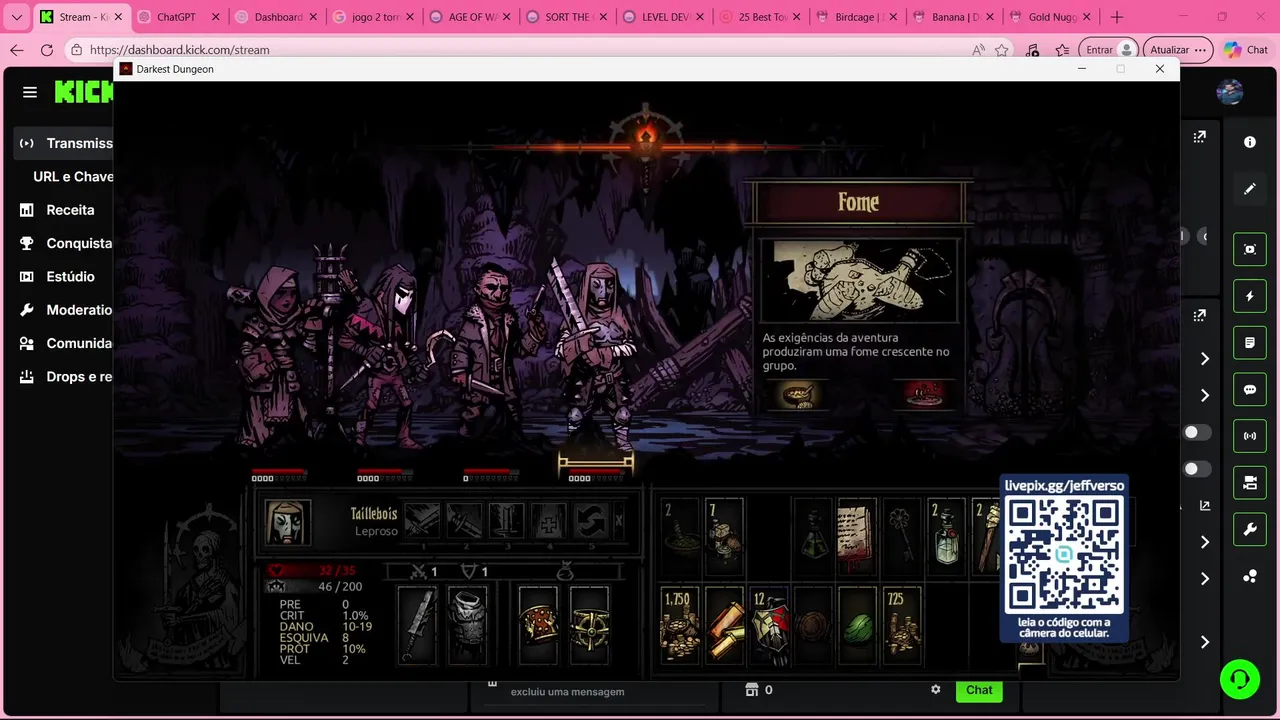Expand the chevron beside the three-dots icon
The image size is (1280, 720).
(1205, 579)
